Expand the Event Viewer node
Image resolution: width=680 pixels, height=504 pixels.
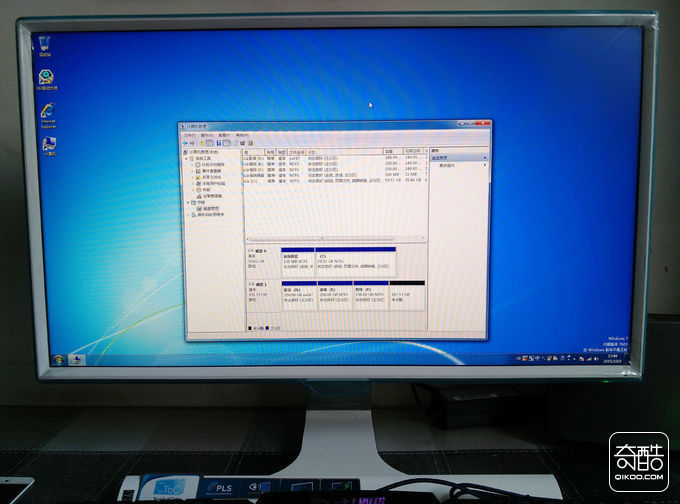tap(193, 171)
